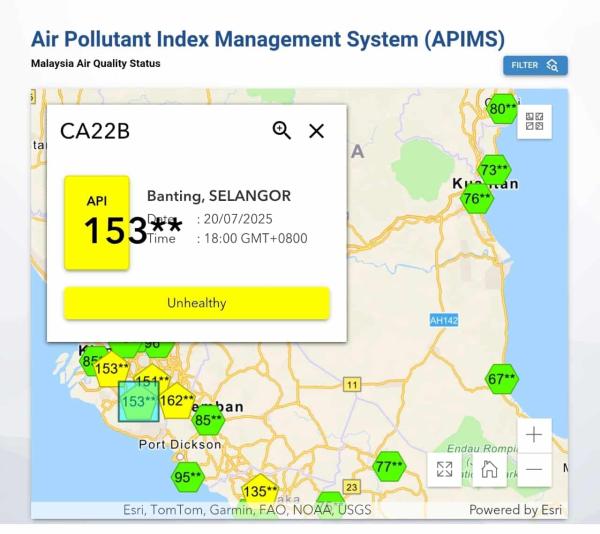Click the yellow API 153 box

tap(97, 223)
